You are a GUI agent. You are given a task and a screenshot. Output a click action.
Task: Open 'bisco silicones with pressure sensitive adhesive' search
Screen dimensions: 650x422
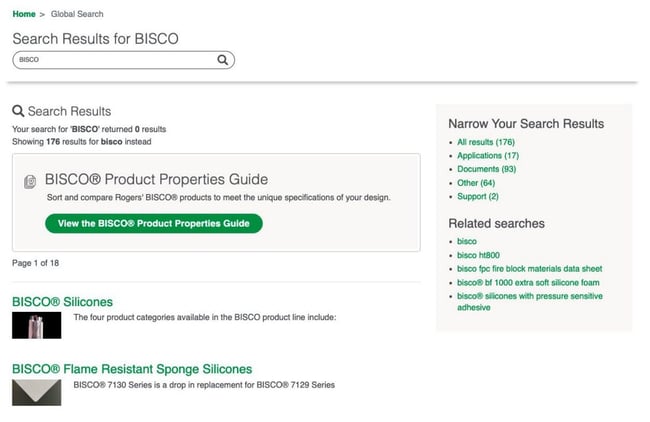pyautogui.click(x=530, y=302)
